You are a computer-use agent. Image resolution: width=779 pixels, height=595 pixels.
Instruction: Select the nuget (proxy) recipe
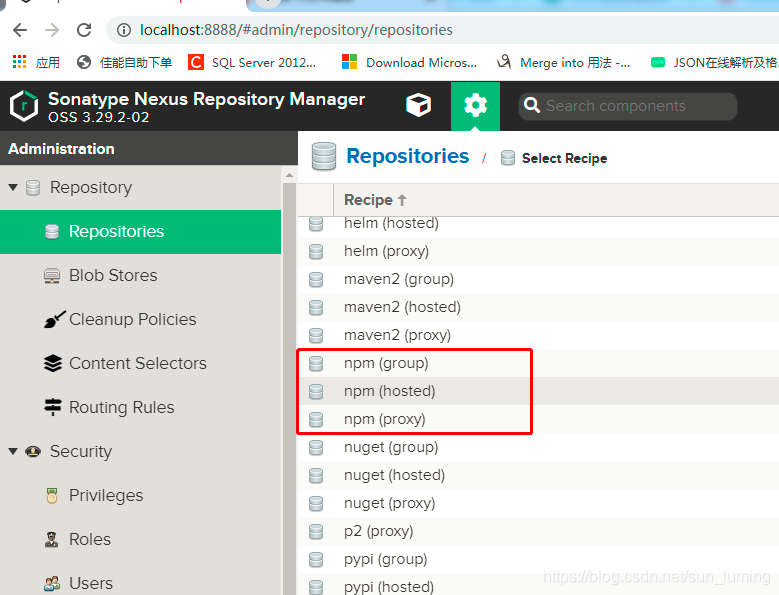click(538, 503)
